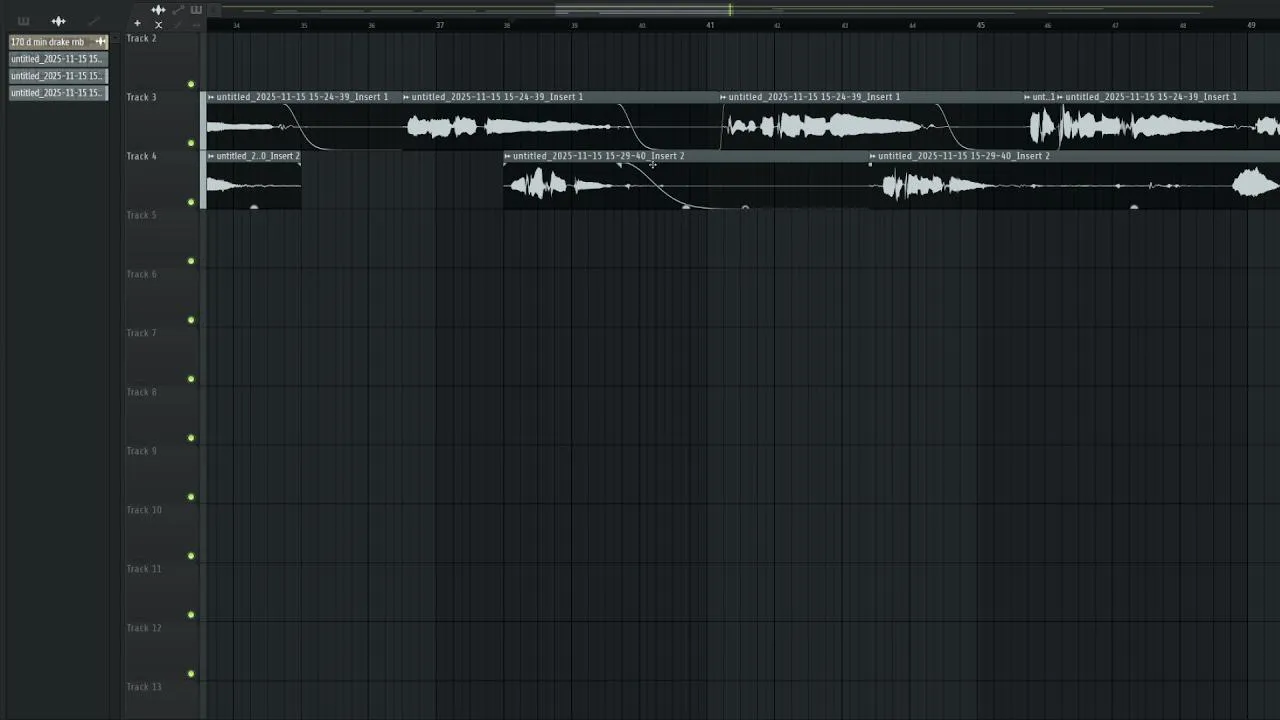The height and width of the screenshot is (720, 1280).
Task: Mute Track 4 with its green light
Action: pyautogui.click(x=191, y=202)
